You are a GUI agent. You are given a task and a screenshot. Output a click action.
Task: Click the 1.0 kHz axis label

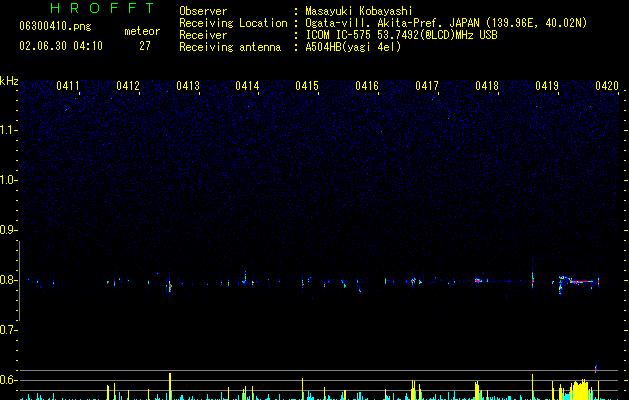(8, 180)
